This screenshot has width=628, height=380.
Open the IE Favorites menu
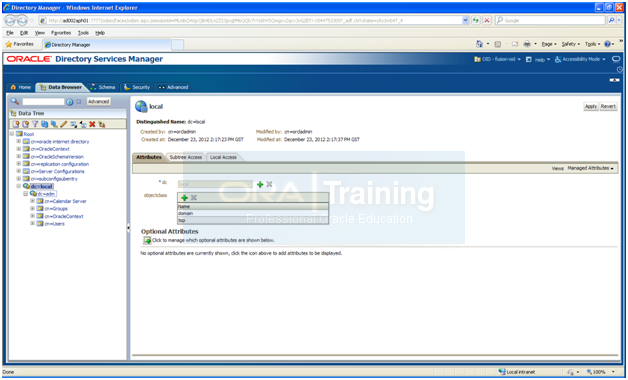pyautogui.click(x=61, y=33)
